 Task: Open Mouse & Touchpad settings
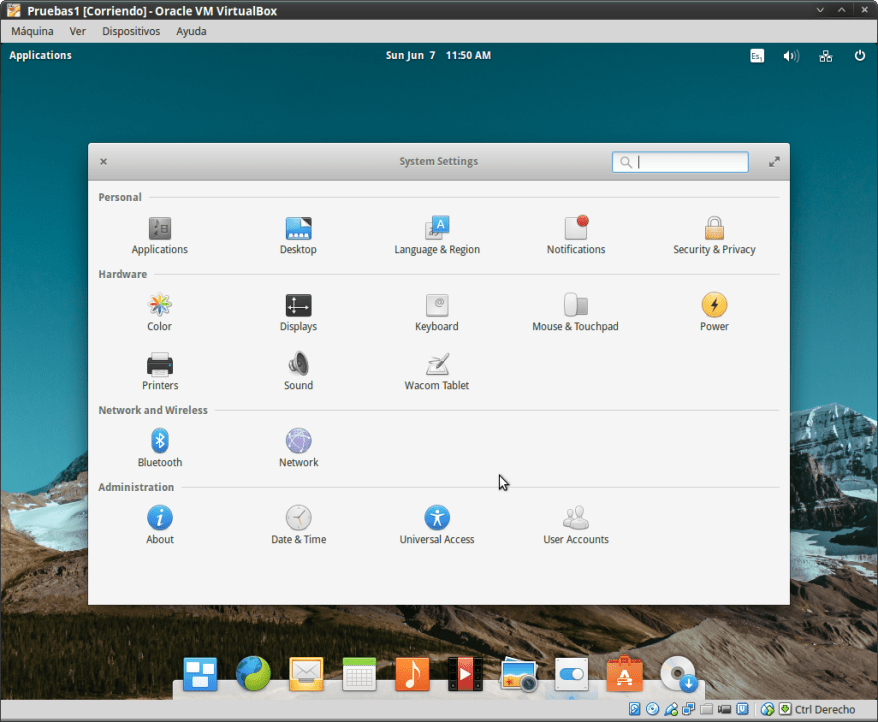(575, 311)
